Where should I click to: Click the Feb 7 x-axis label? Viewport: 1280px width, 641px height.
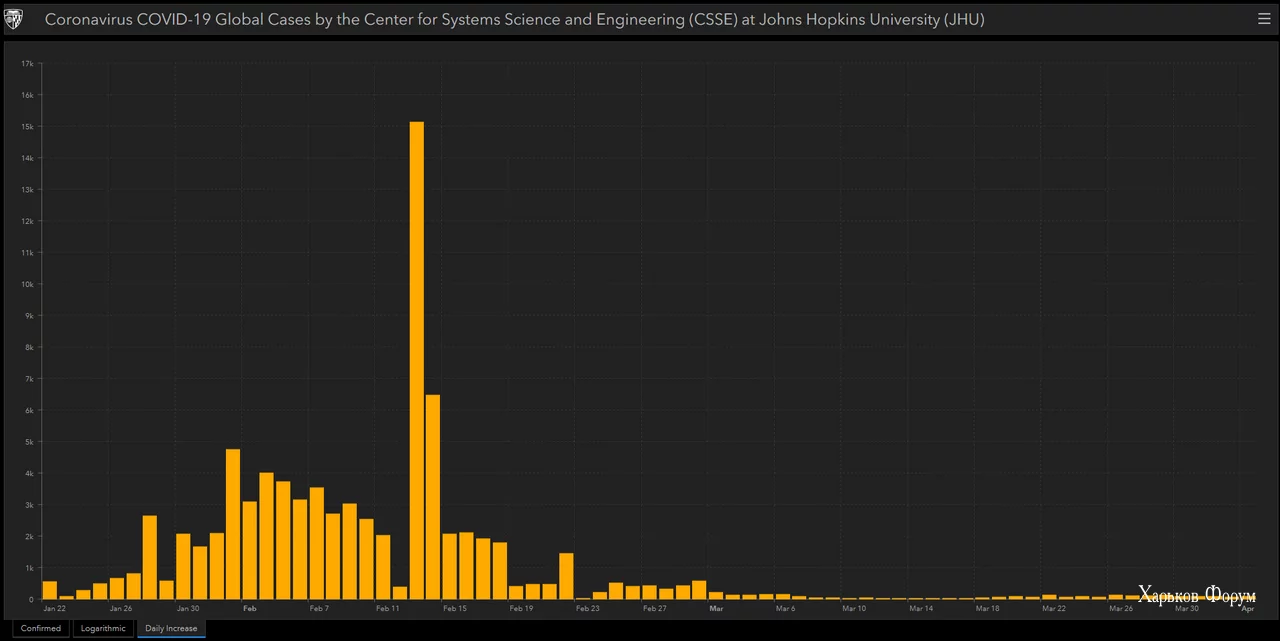tap(319, 608)
